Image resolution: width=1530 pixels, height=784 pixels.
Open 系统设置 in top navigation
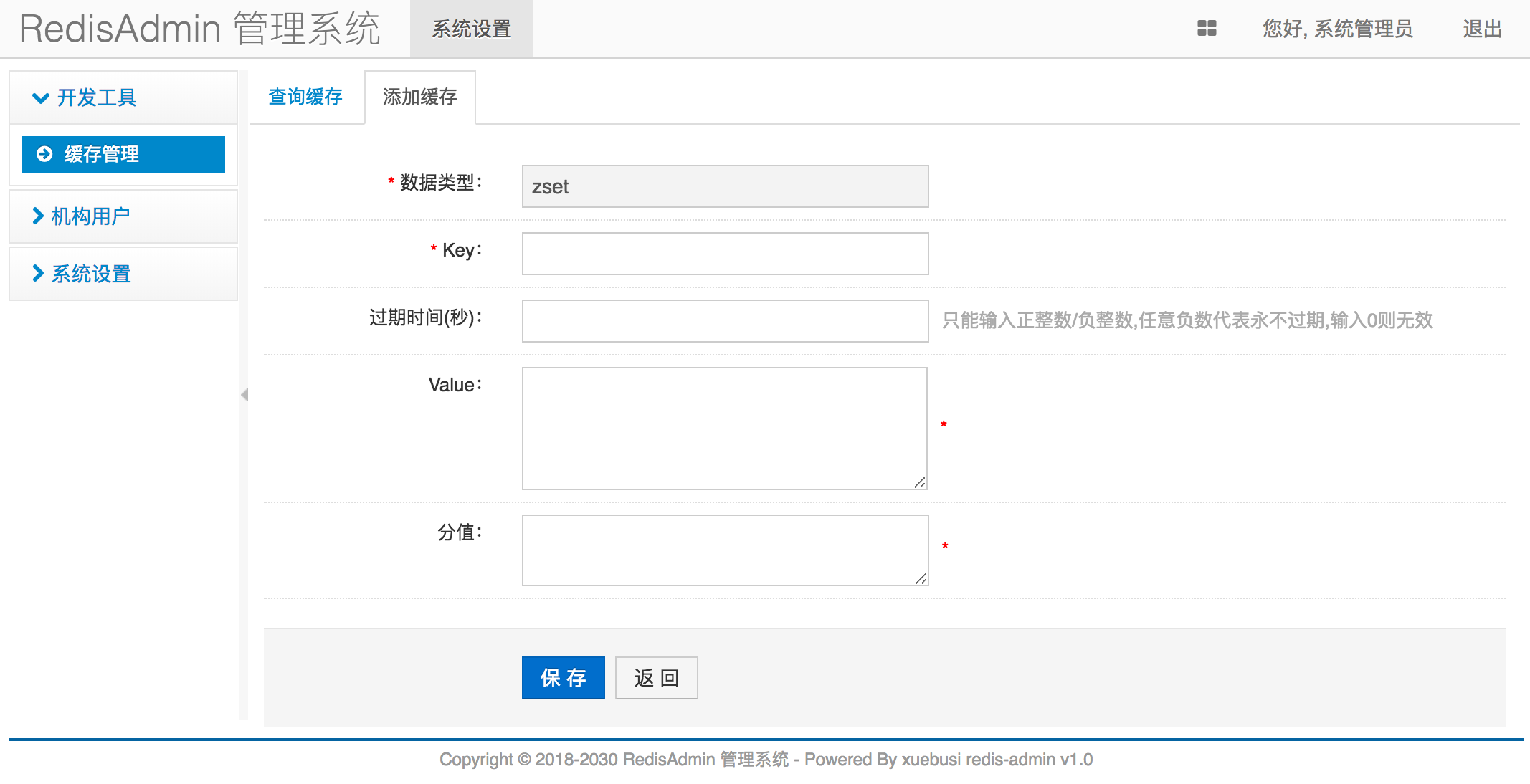tap(471, 29)
